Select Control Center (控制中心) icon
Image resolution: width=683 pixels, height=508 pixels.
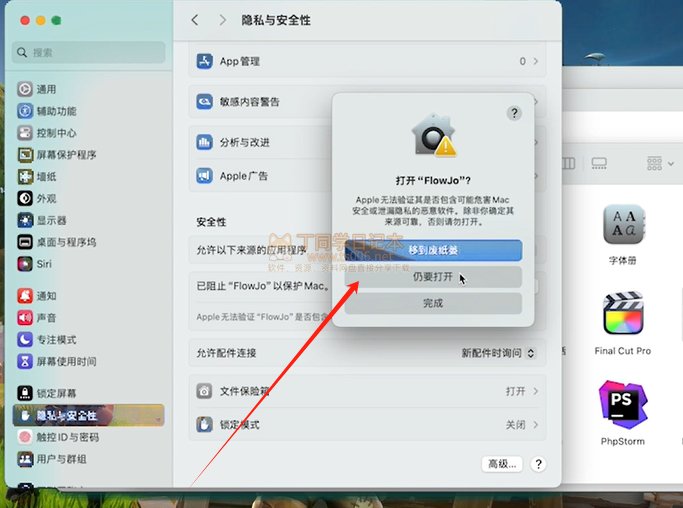click(x=25, y=133)
